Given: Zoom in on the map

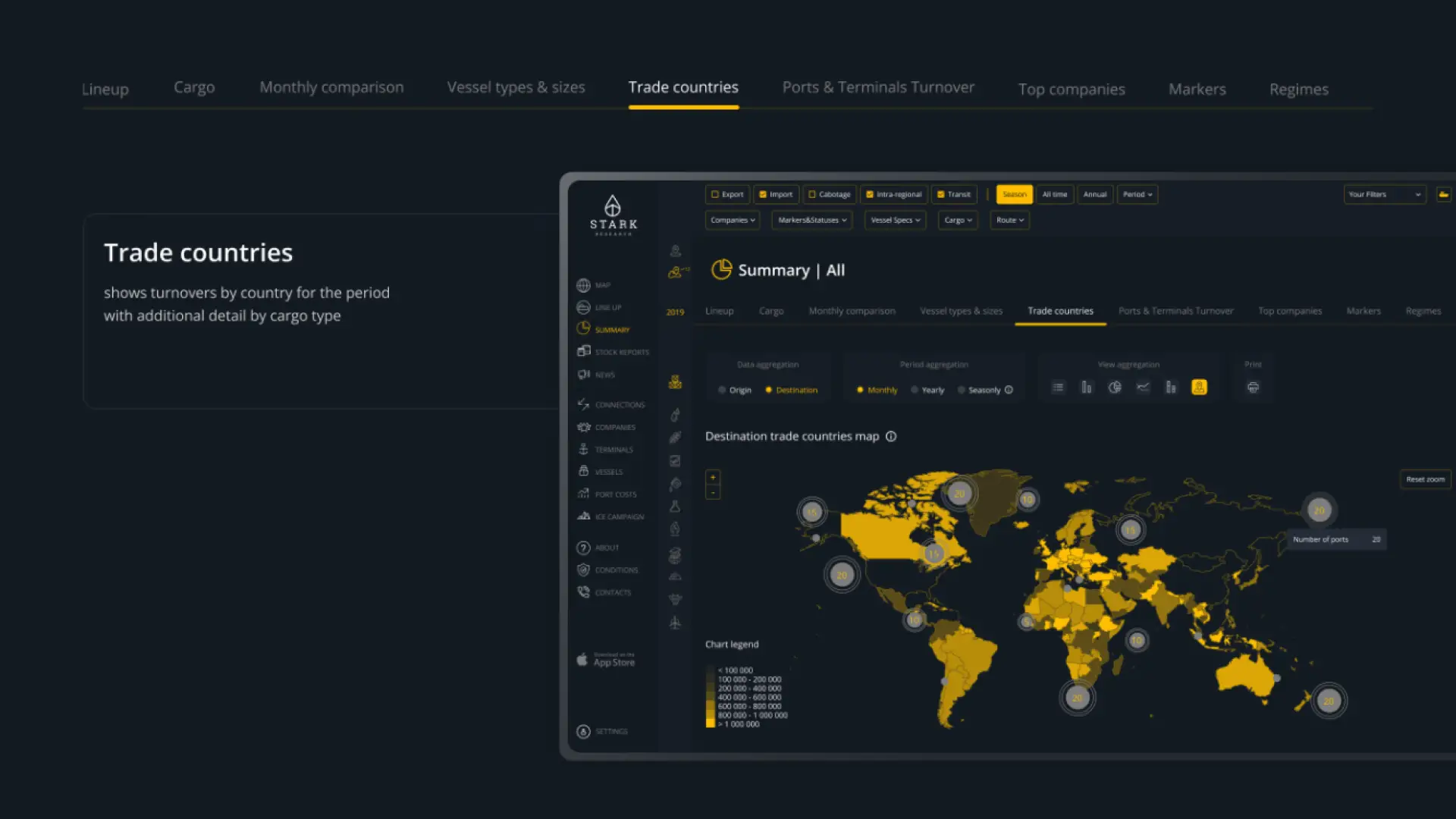Looking at the screenshot, I should 713,478.
